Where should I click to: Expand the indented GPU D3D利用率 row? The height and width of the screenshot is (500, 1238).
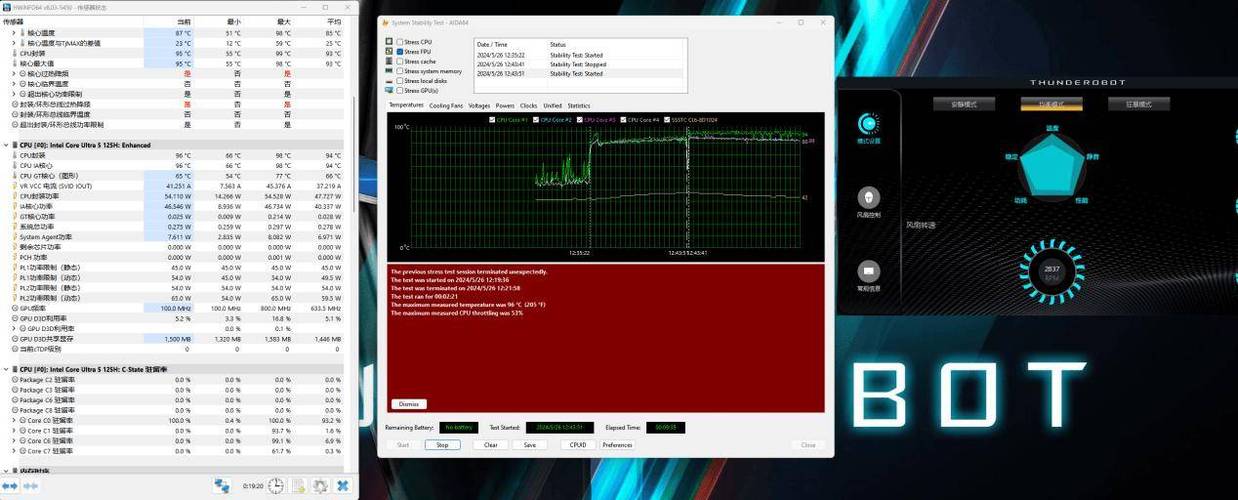coord(13,328)
